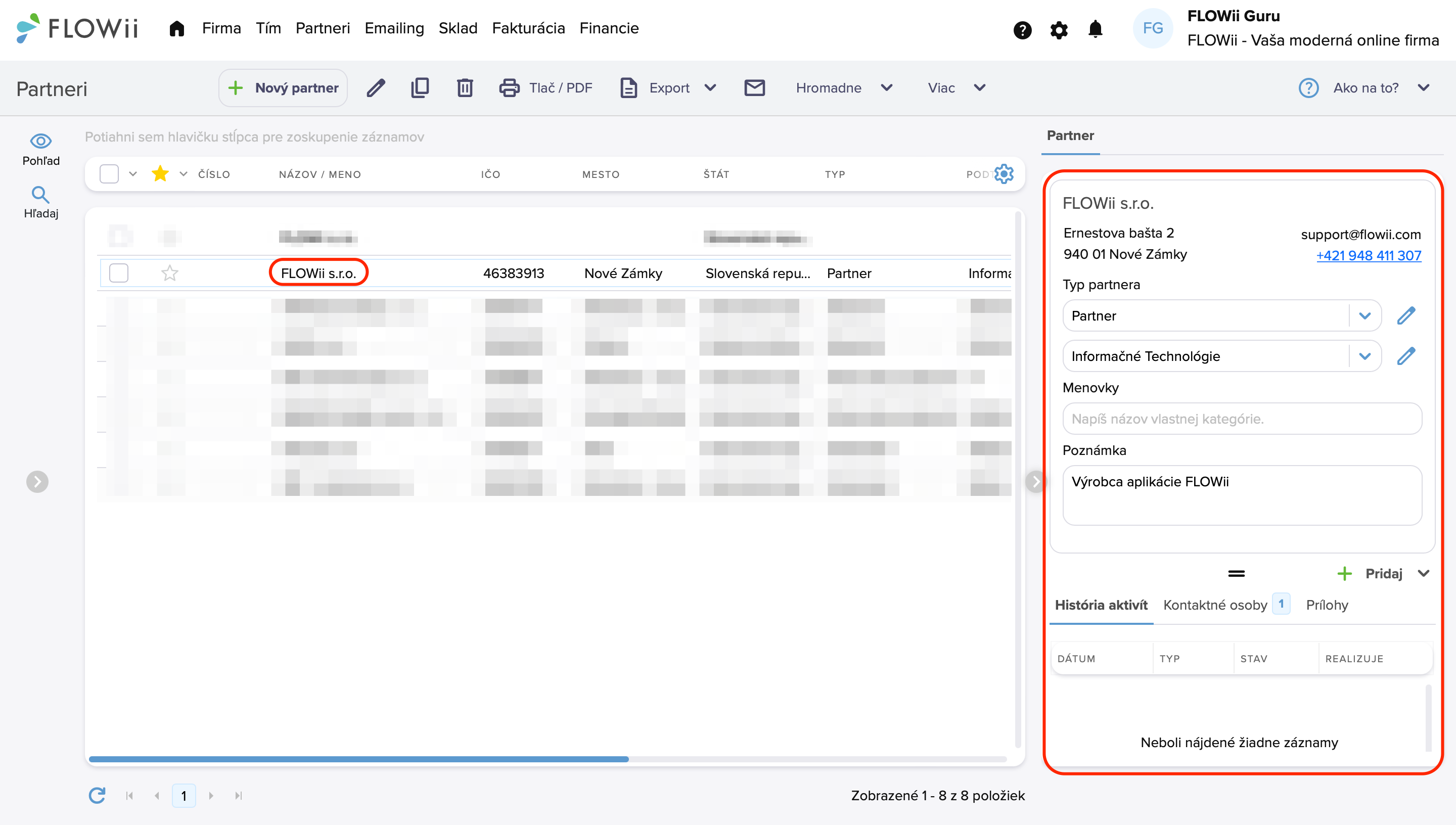Click the copy partner icon

coord(420,88)
